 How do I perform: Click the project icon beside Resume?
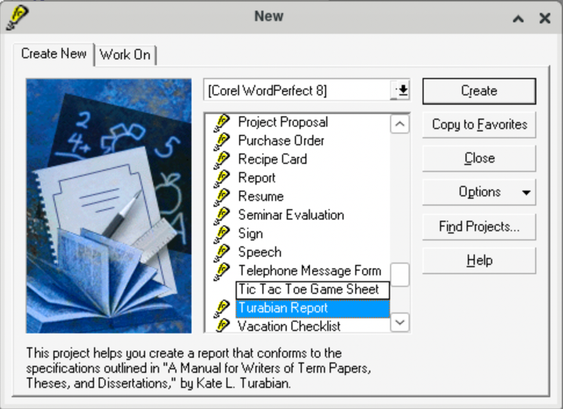coord(221,197)
